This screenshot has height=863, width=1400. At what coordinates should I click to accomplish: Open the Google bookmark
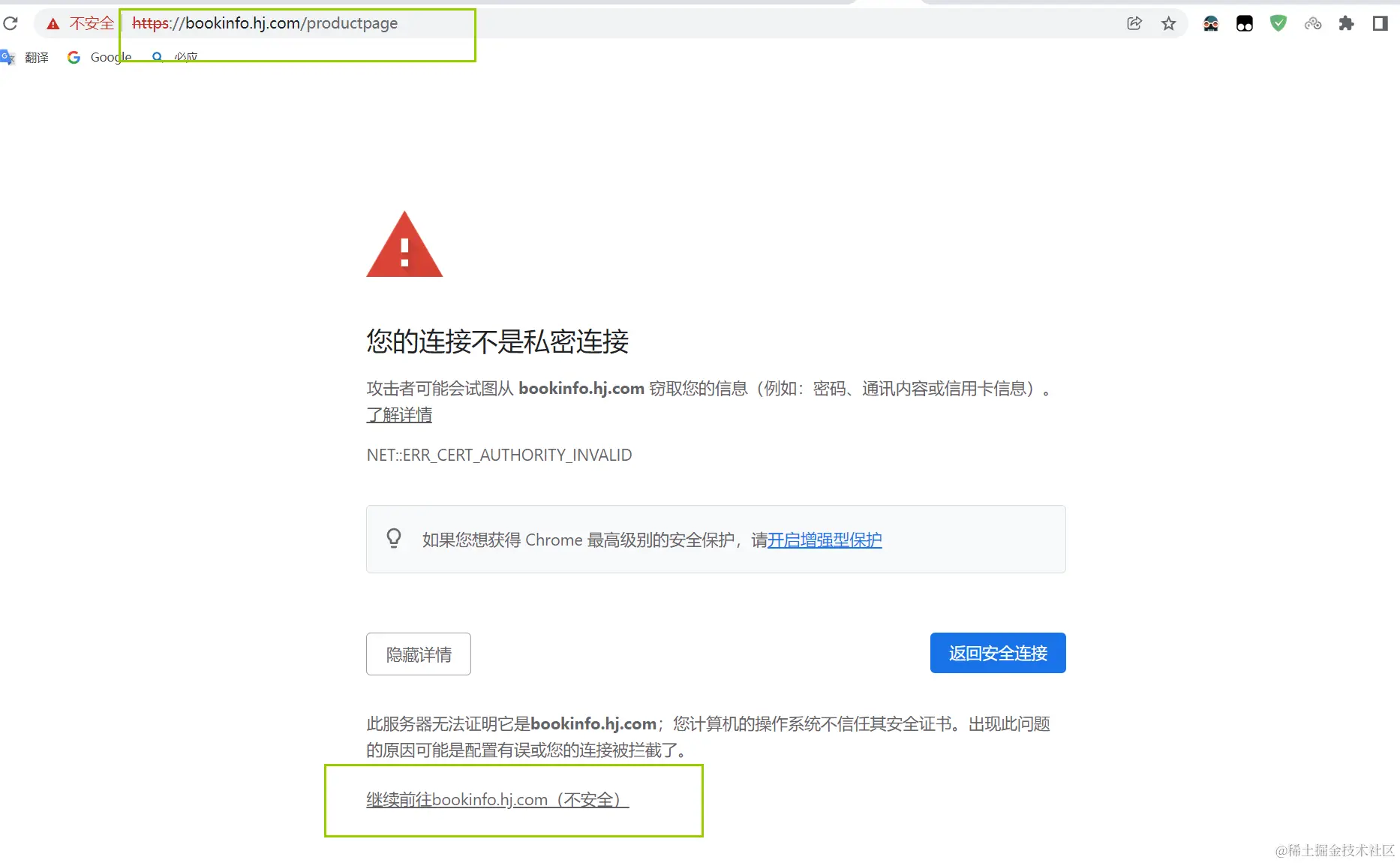pos(100,57)
